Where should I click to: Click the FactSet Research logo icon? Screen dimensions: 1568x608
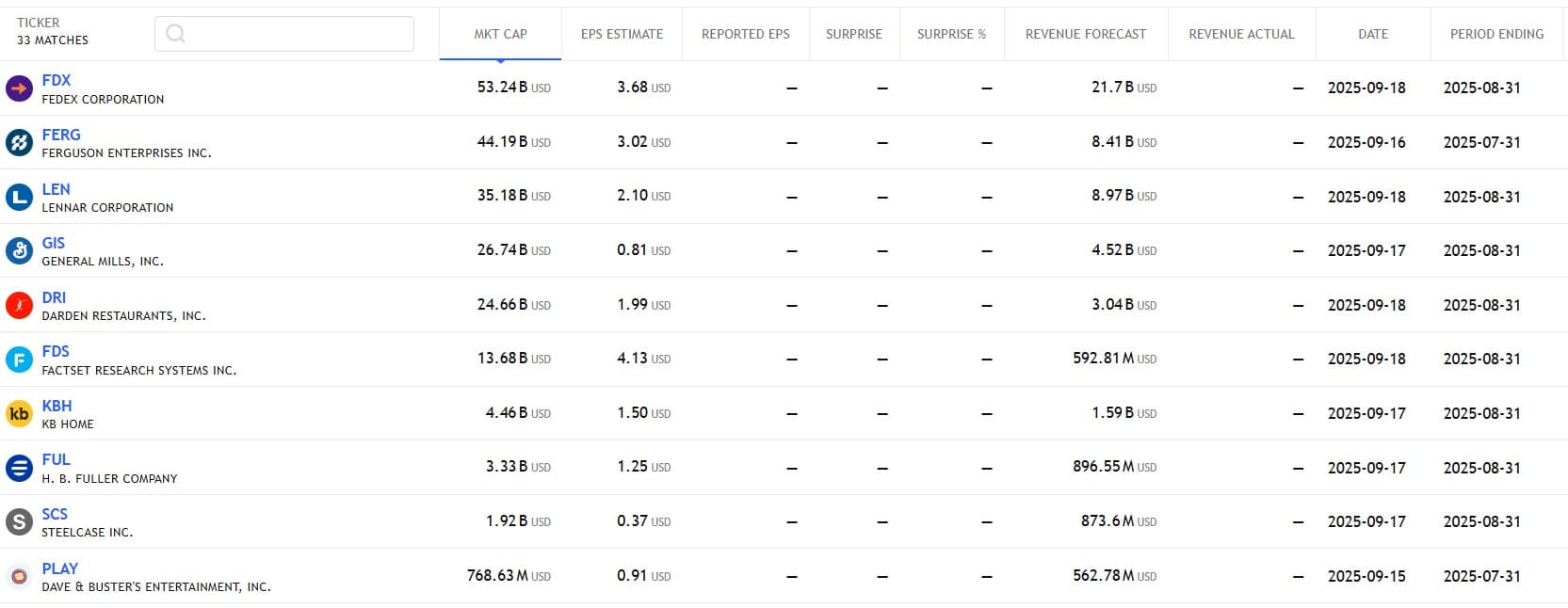(x=19, y=360)
